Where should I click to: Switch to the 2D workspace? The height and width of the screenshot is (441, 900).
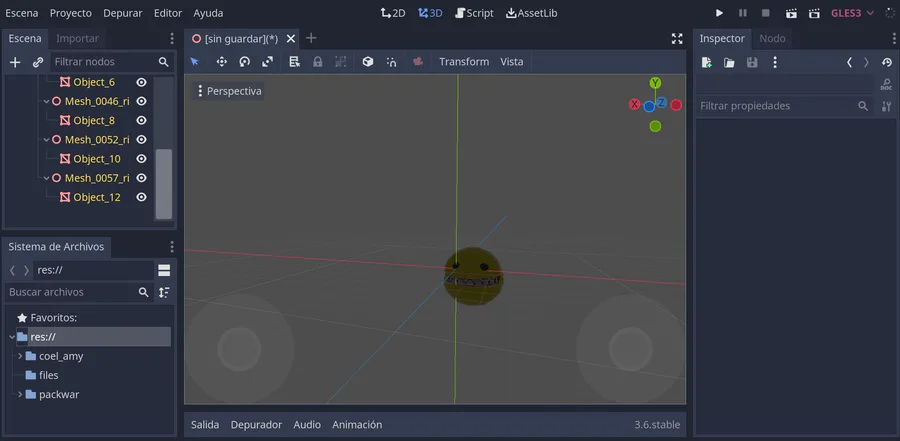[393, 13]
